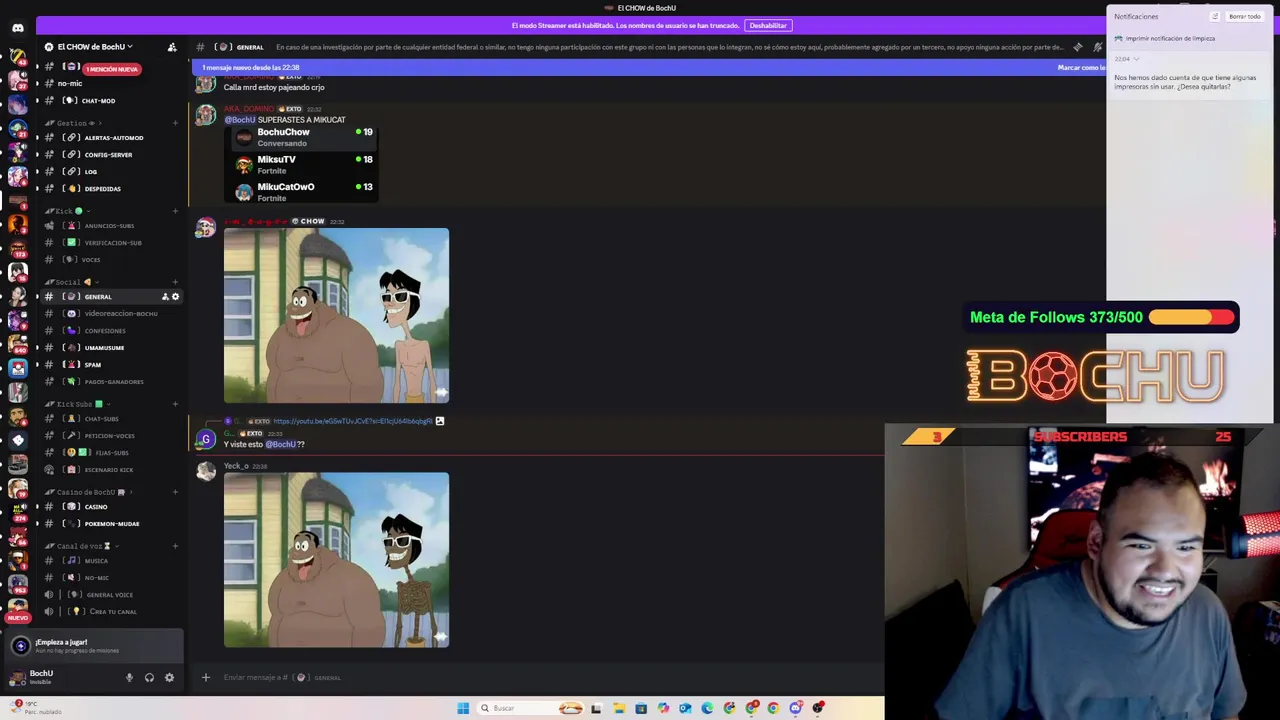Screen dimensions: 1280x720
Task: Open cartoon image posted by CHOW user
Action: coord(336,316)
